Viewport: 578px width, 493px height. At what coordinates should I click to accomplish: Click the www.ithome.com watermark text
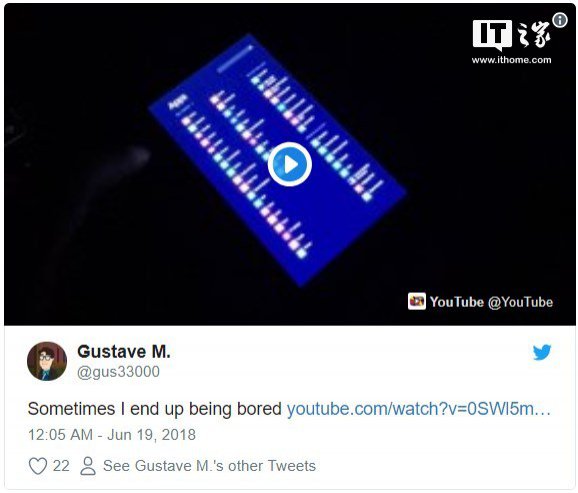point(512,60)
